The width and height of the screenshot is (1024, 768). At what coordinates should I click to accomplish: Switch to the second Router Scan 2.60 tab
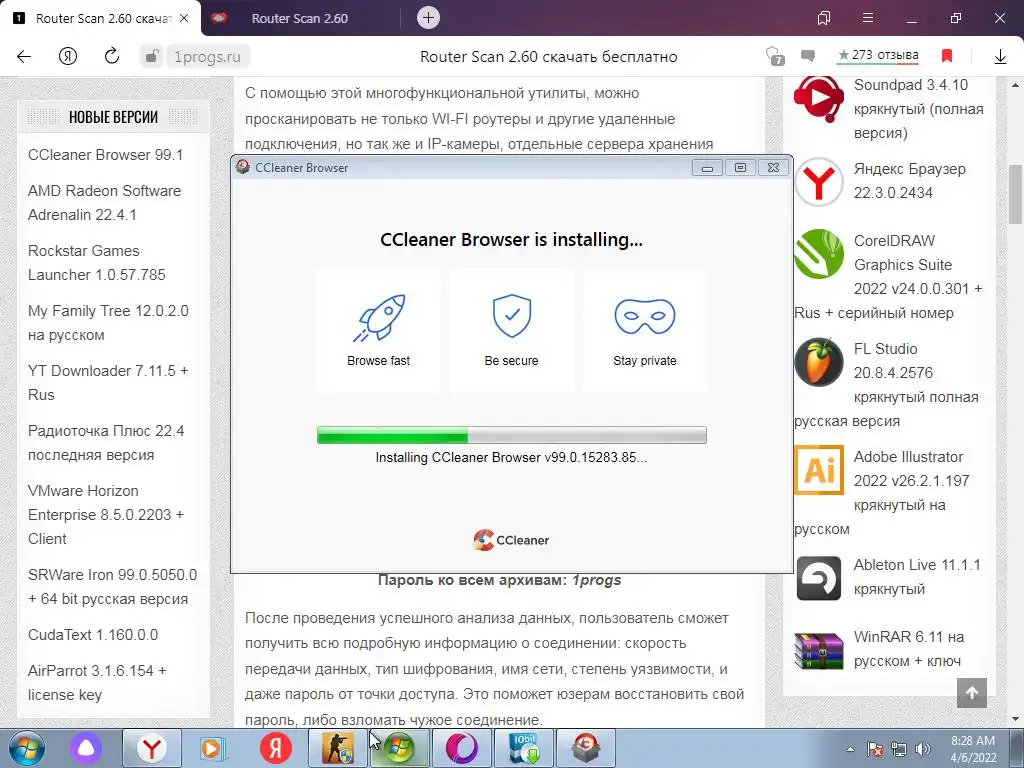299,18
